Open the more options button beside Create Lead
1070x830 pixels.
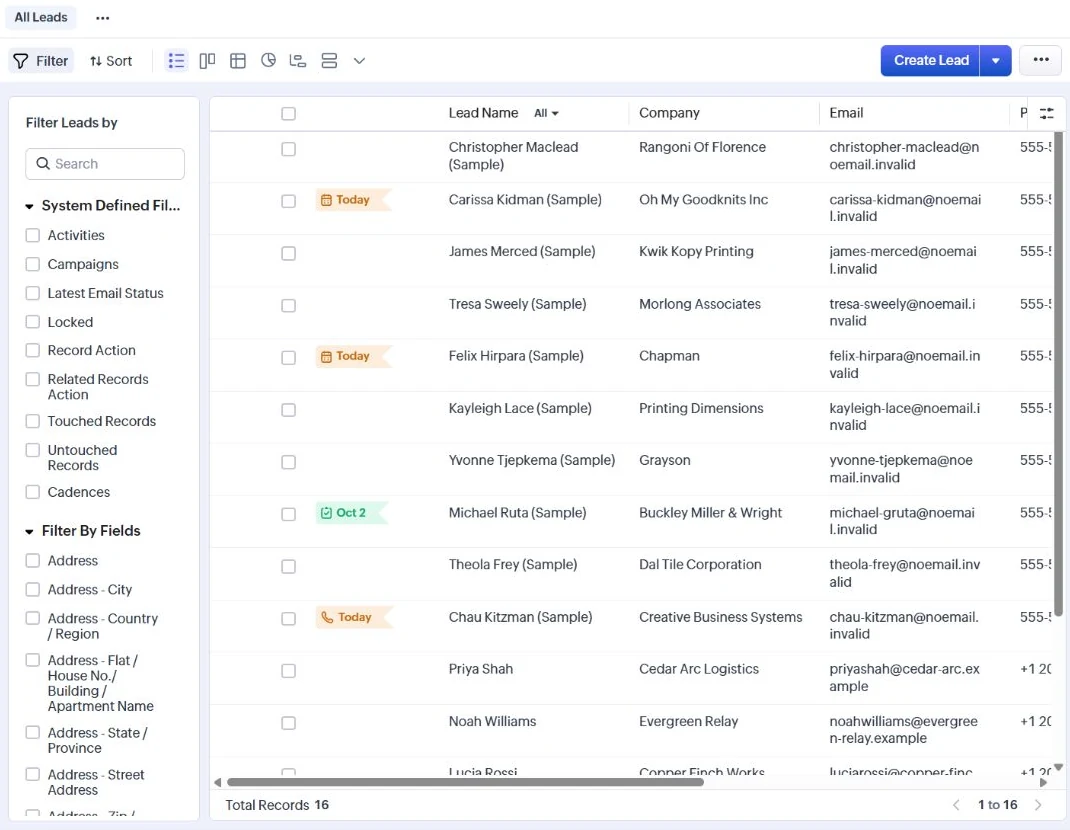(x=1041, y=60)
